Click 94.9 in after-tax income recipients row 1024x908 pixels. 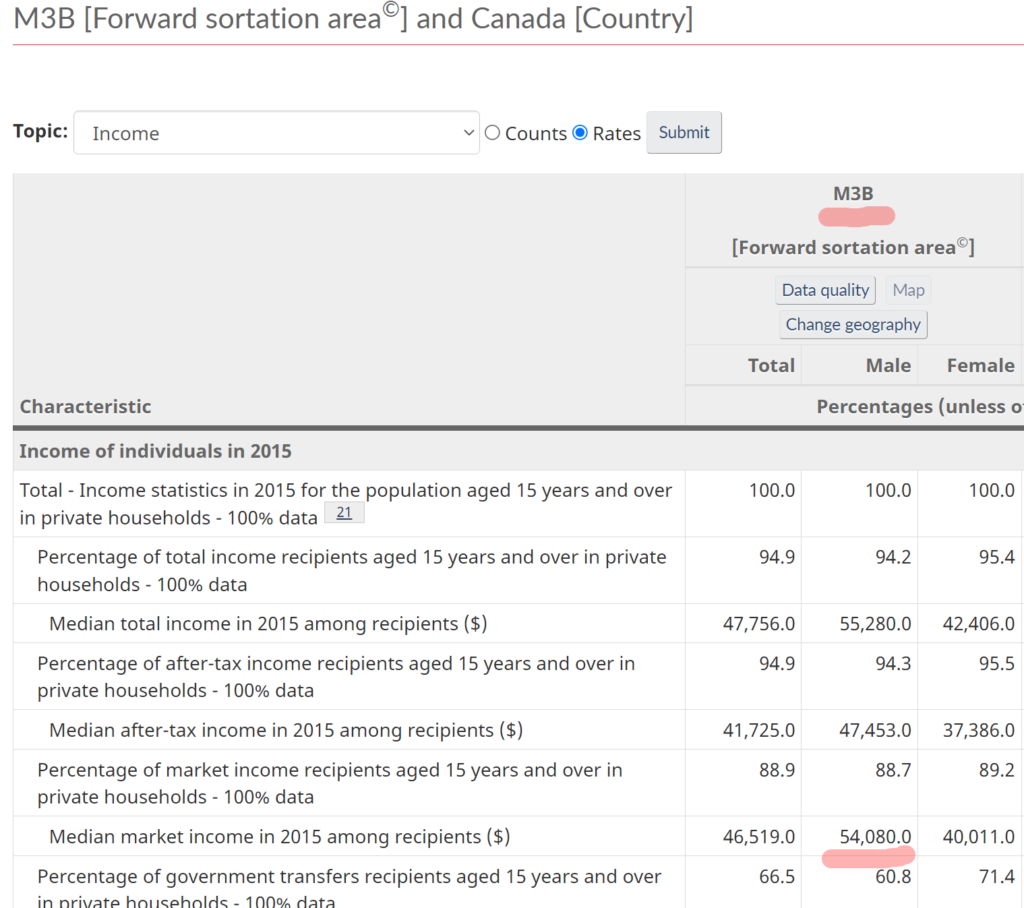click(777, 664)
